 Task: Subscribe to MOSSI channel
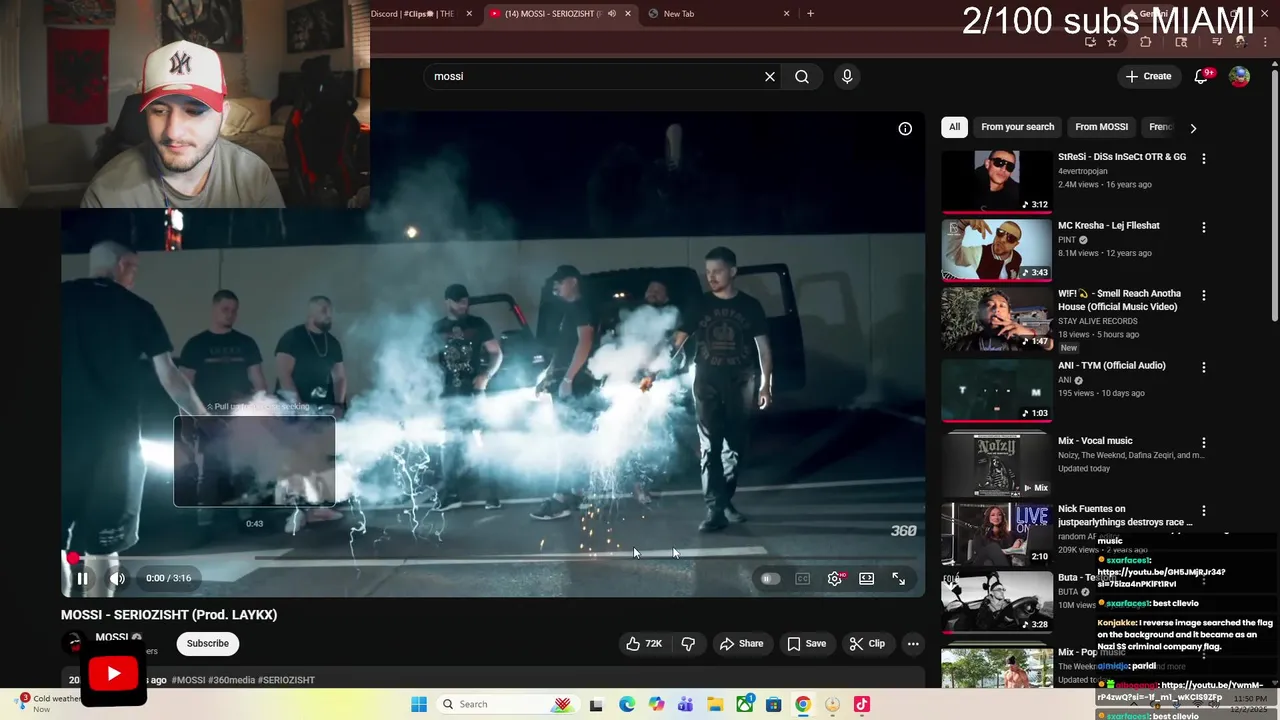coord(208,643)
